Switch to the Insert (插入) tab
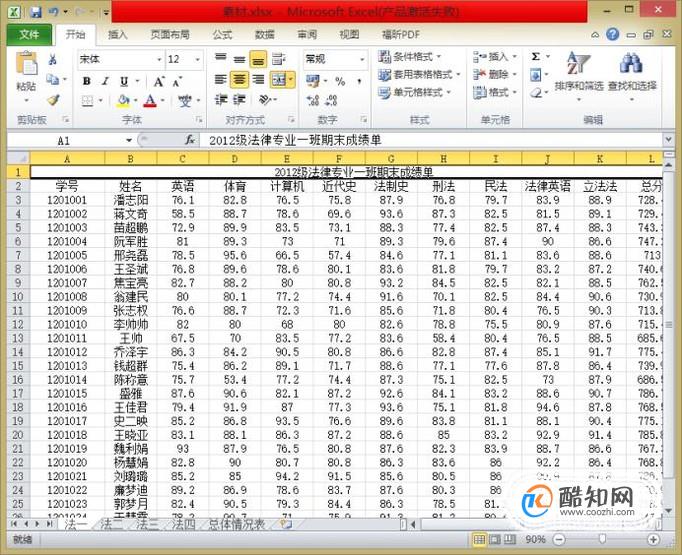 pyautogui.click(x=117, y=35)
